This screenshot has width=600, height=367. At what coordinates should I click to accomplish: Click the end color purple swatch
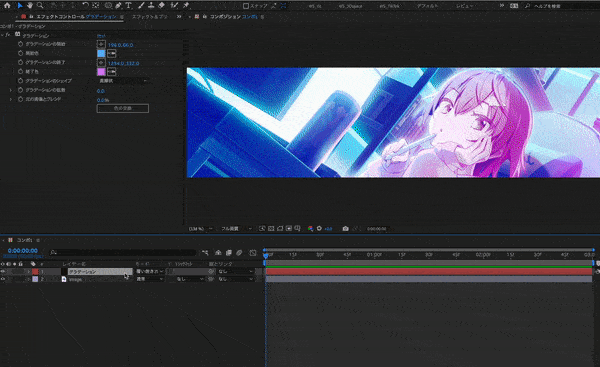click(x=101, y=72)
